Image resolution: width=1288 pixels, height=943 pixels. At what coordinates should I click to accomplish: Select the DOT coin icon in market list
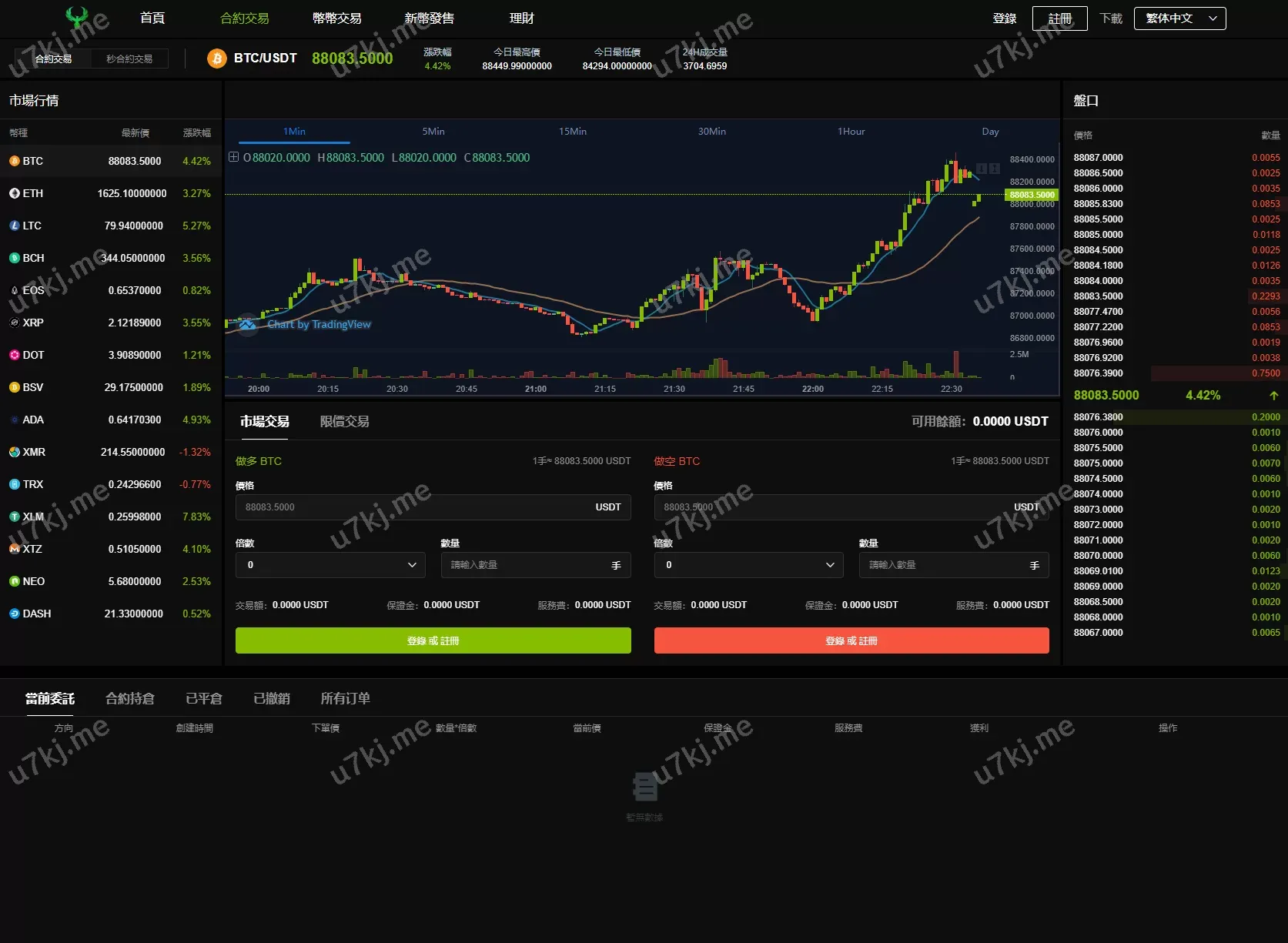coord(14,355)
